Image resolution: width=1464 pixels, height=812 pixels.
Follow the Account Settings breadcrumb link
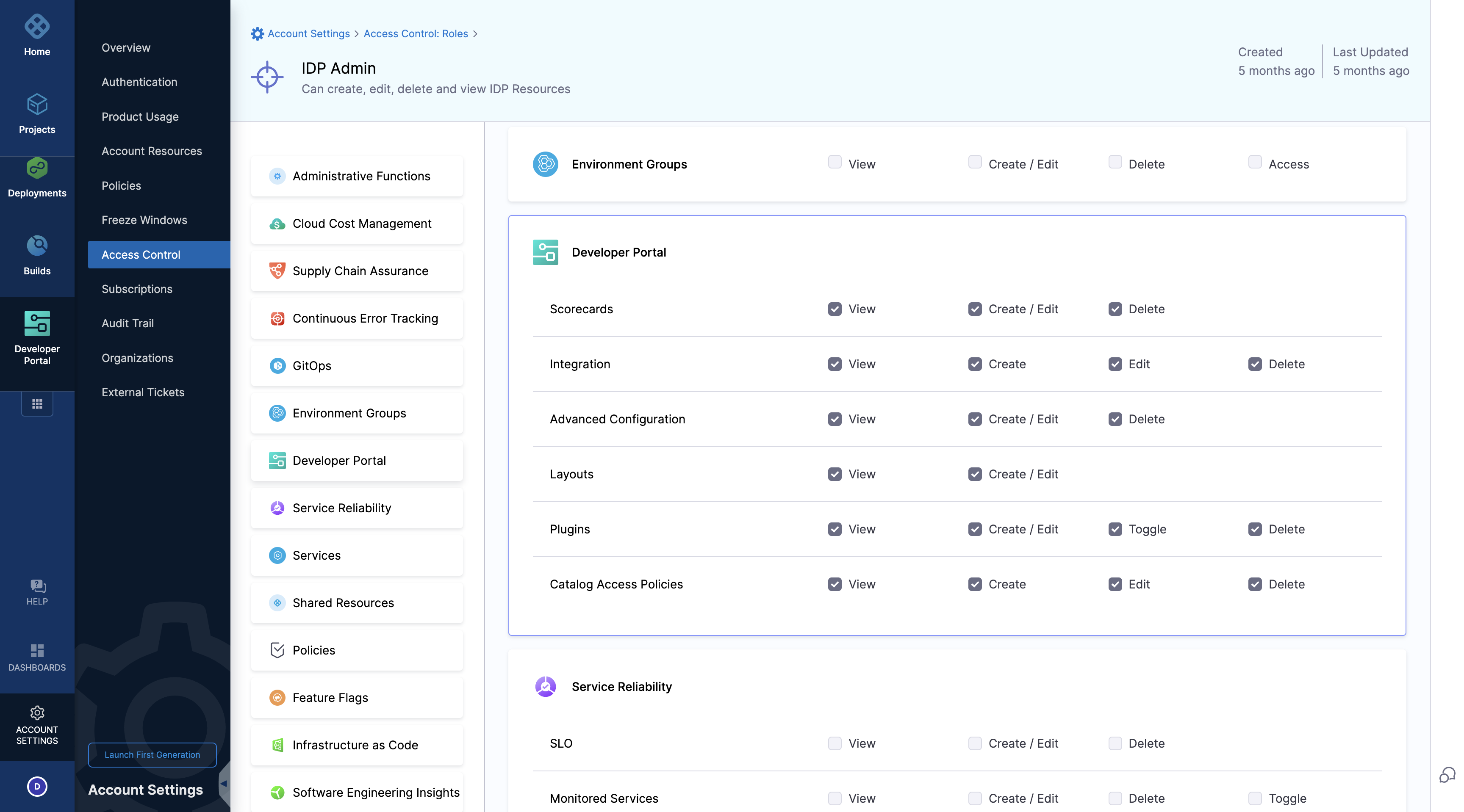pos(308,34)
